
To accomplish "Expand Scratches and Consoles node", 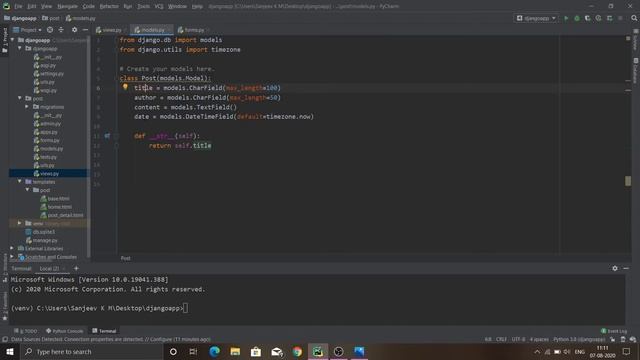I will click(12, 256).
